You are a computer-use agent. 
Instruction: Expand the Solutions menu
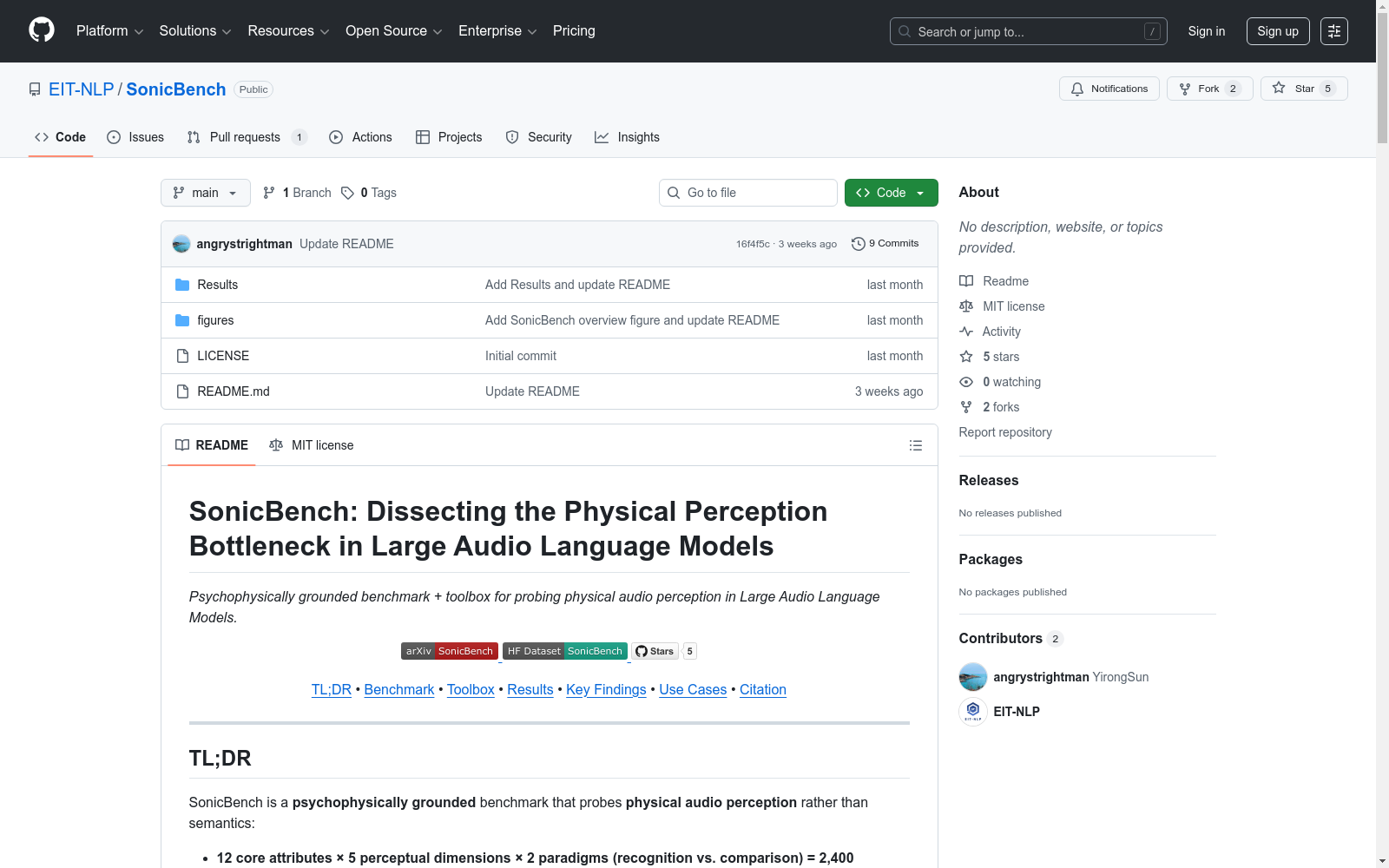click(195, 31)
